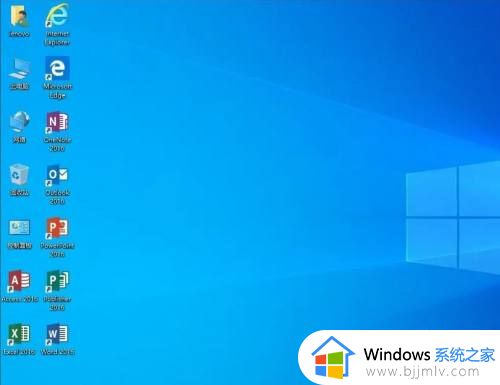
Task: Select the PowerPoint 2016 shortcut
Action: (x=57, y=228)
